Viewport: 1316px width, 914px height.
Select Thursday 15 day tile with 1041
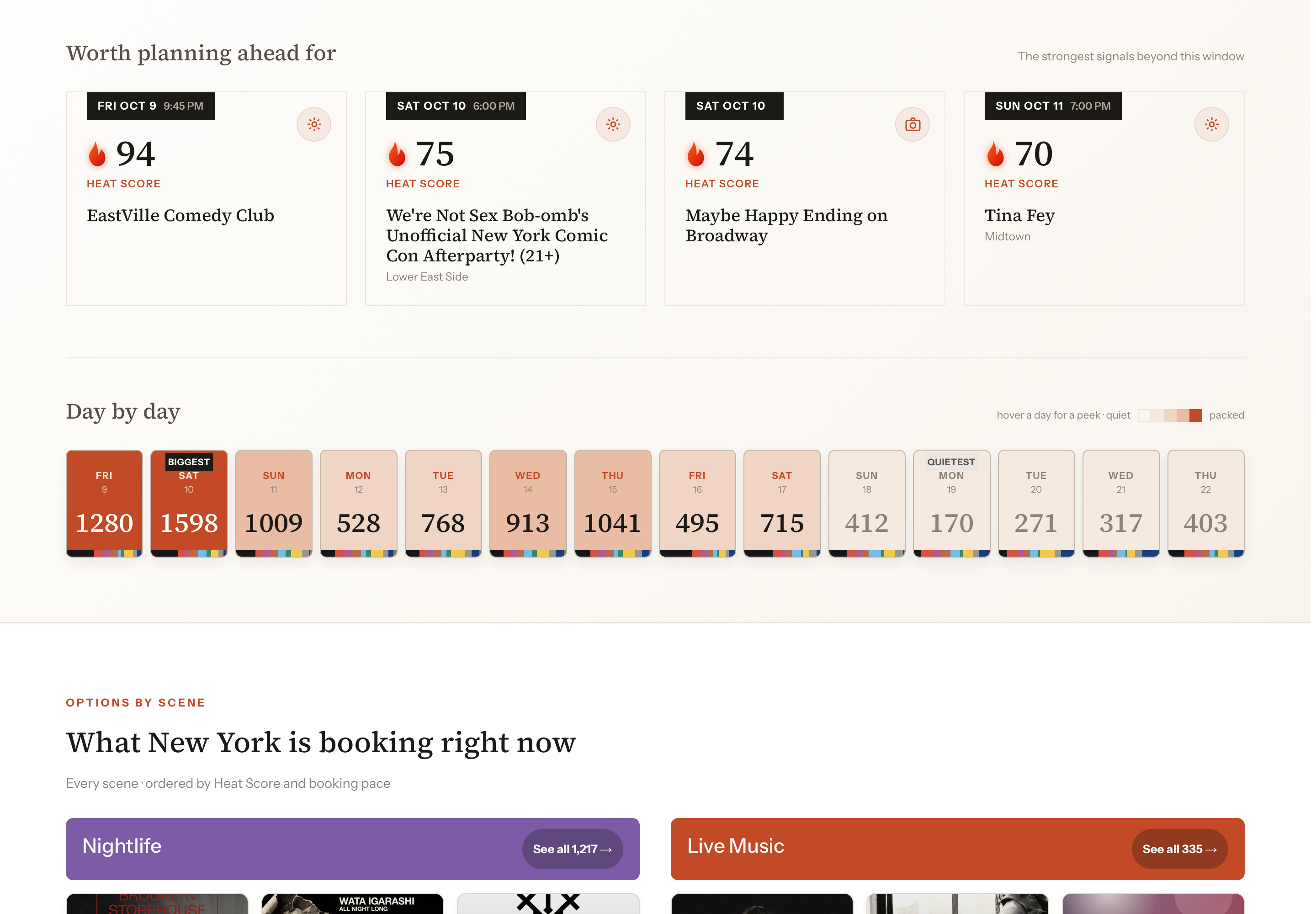pos(613,504)
